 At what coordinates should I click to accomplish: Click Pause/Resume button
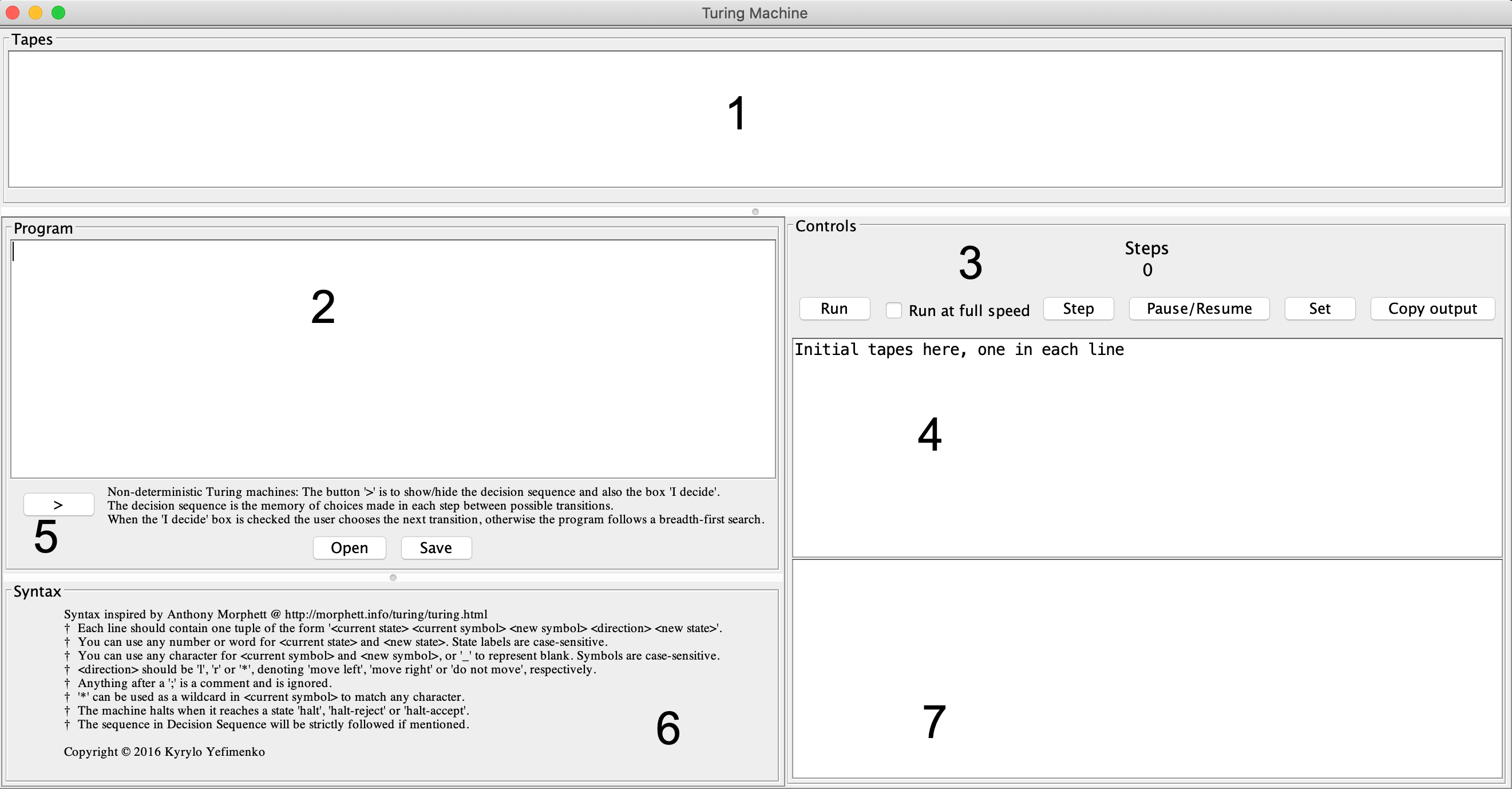coord(1198,309)
